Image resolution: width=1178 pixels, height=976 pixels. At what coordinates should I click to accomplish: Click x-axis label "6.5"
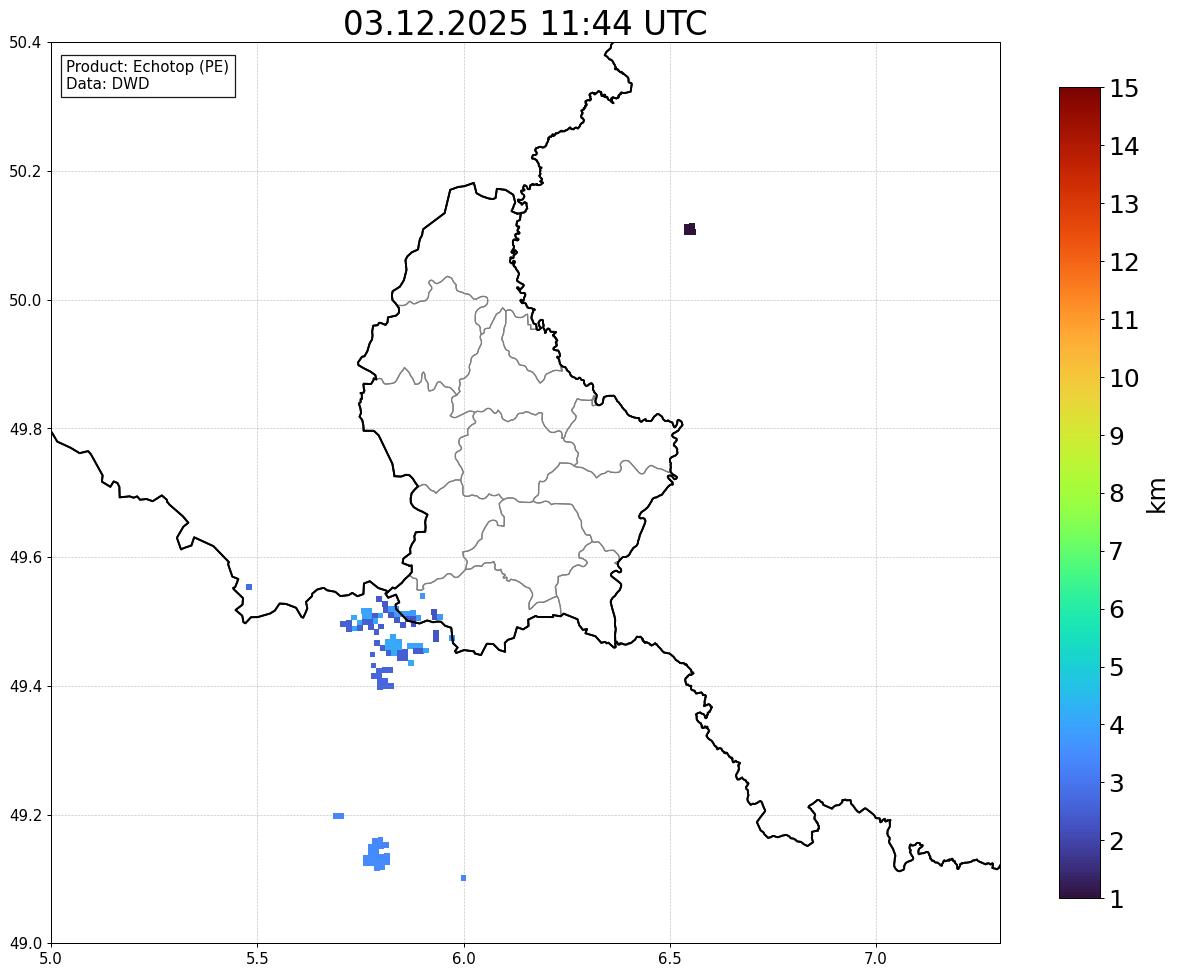tap(670, 959)
